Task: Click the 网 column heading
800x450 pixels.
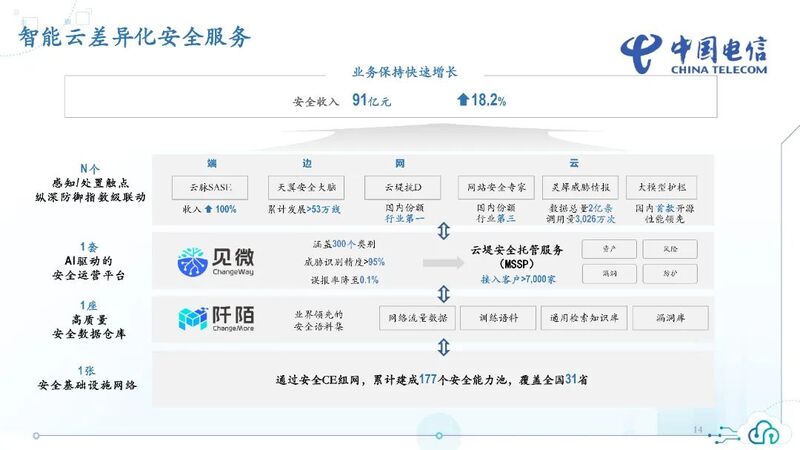Action: click(400, 163)
